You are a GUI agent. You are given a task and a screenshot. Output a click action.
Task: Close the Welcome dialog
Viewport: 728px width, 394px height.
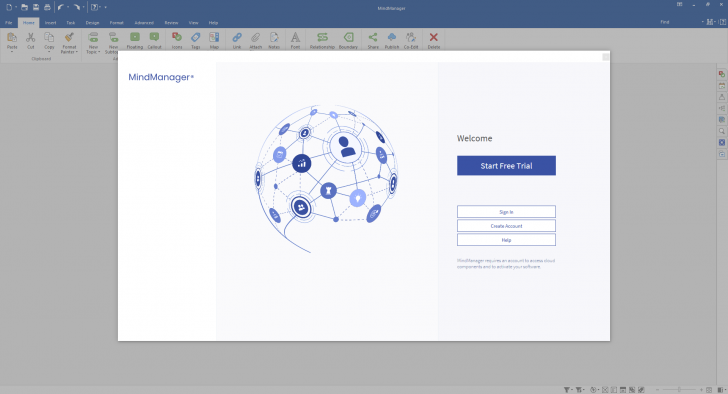point(605,57)
